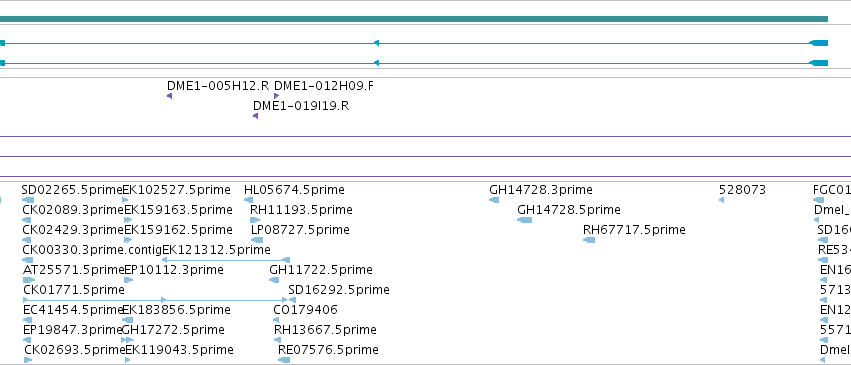This screenshot has height=365, width=851.
Task: Select the RH67717.5prime feature glyph
Action: pos(589,240)
